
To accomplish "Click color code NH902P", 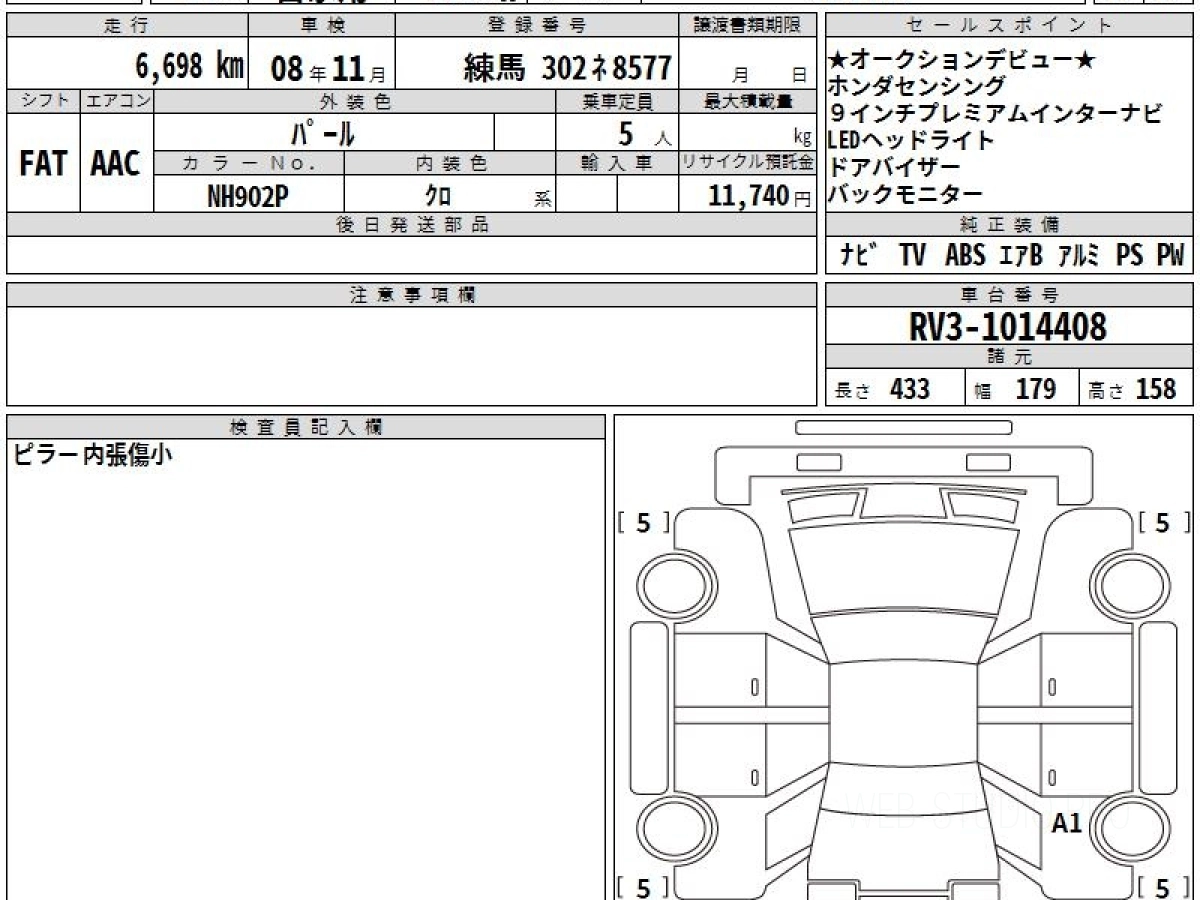I will pyautogui.click(x=247, y=196).
